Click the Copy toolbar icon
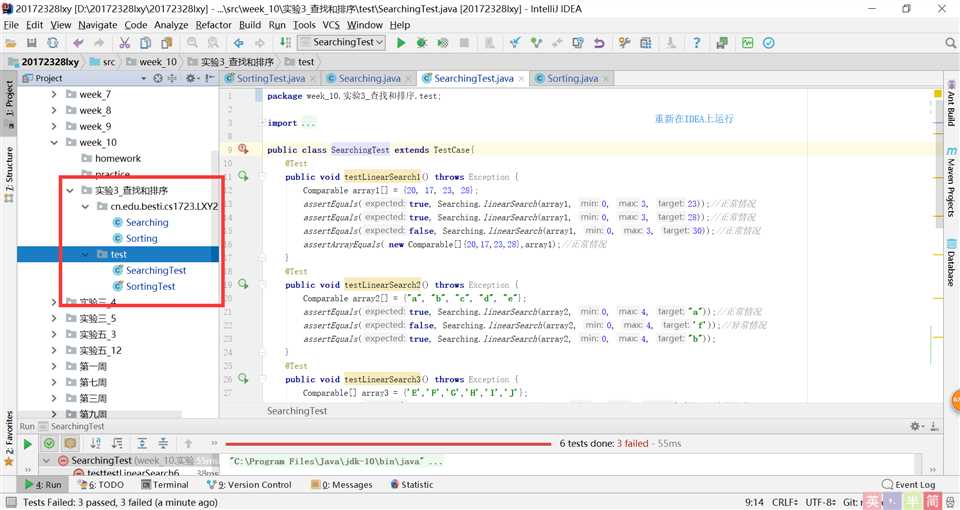The image size is (960, 510). [145, 43]
